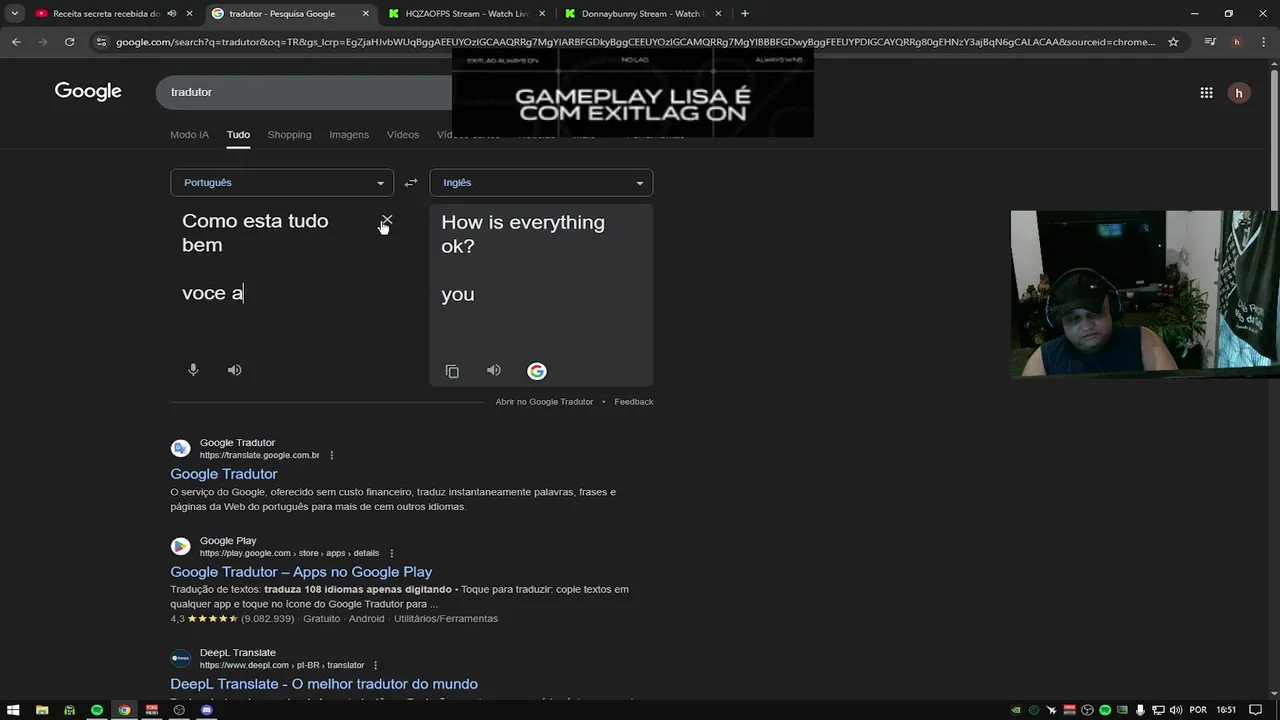Viewport: 1280px width, 720px height.
Task: Open Discord from the taskbar
Action: (207, 710)
